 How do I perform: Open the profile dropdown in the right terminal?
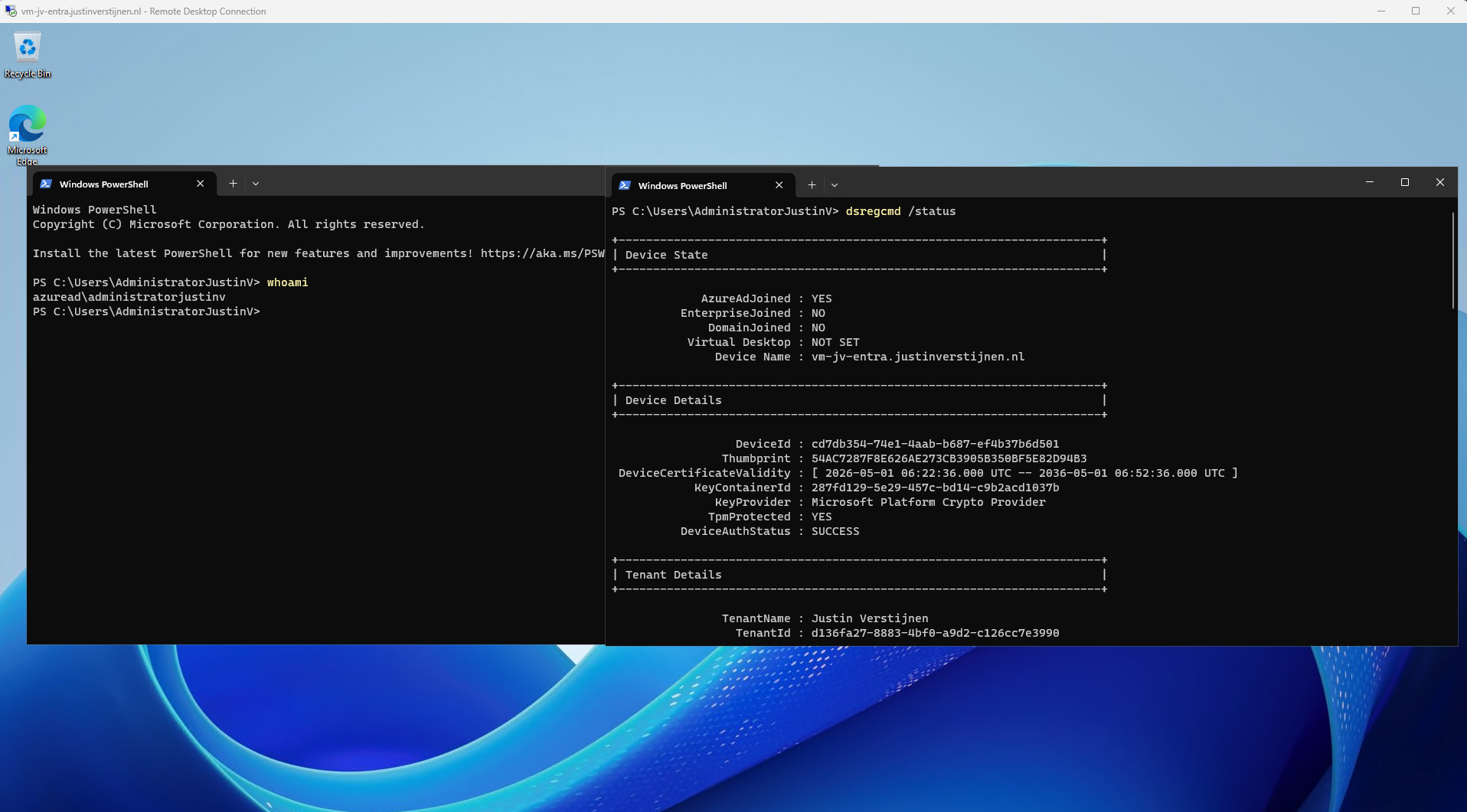point(835,185)
